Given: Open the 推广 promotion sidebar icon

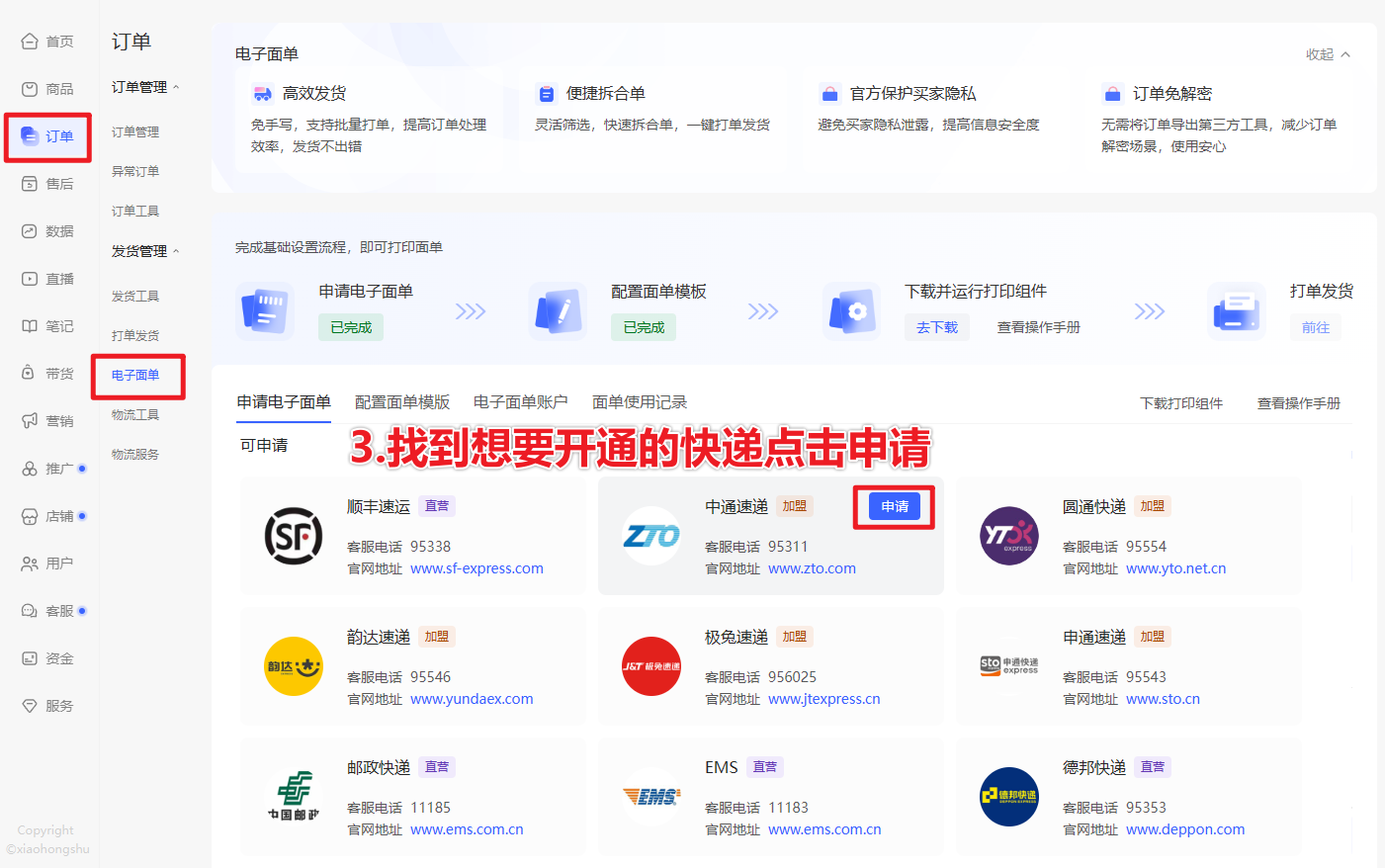Looking at the screenshot, I should pos(30,469).
